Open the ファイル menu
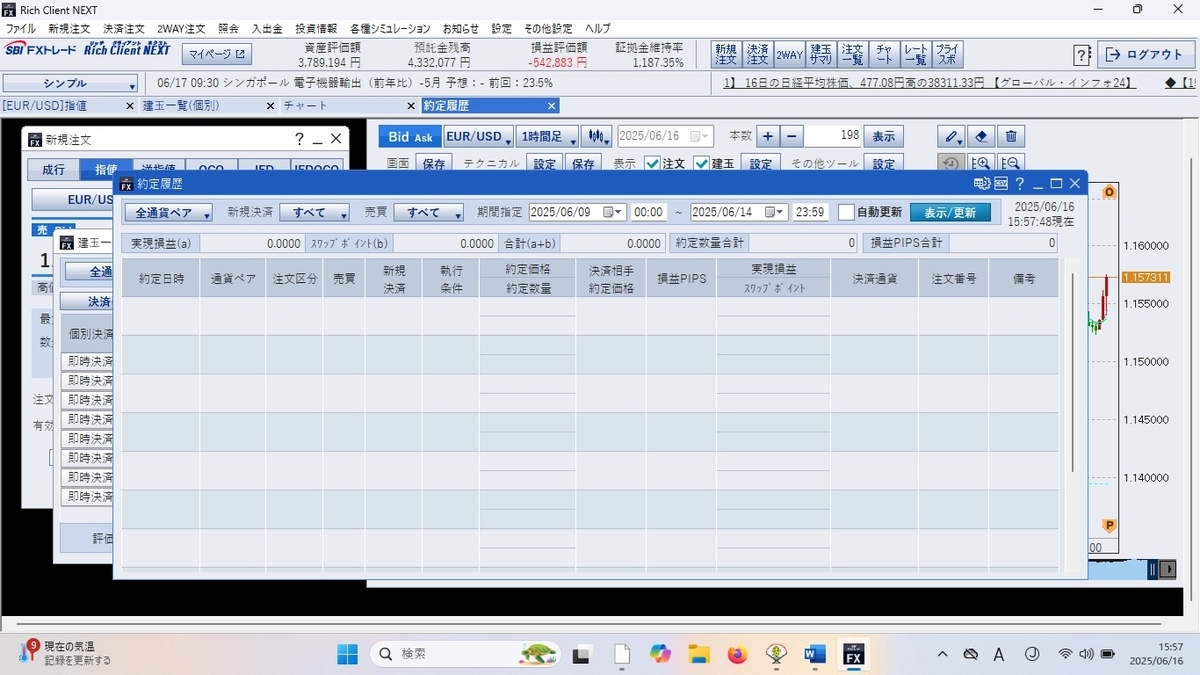This screenshot has height=675, width=1200. click(21, 29)
